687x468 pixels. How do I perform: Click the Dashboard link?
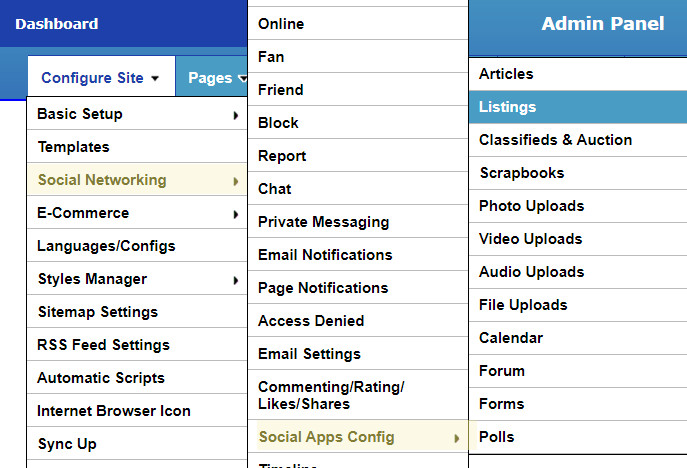57,23
